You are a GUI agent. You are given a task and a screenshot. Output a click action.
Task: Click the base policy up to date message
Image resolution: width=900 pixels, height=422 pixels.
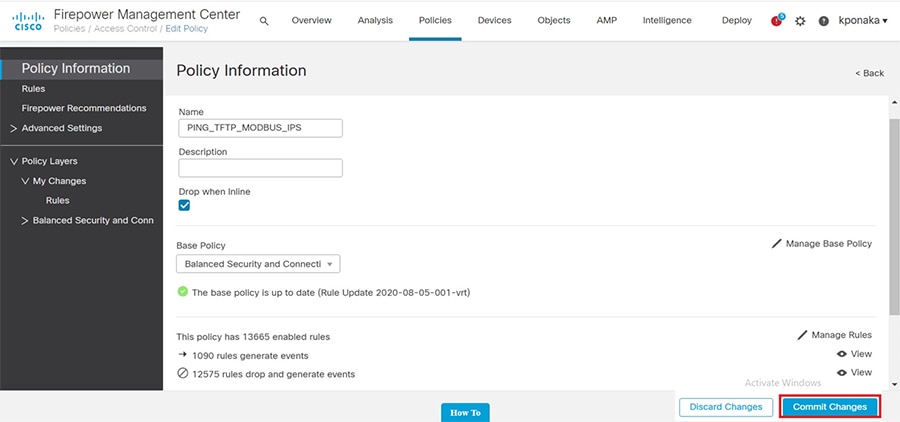tap(331, 292)
